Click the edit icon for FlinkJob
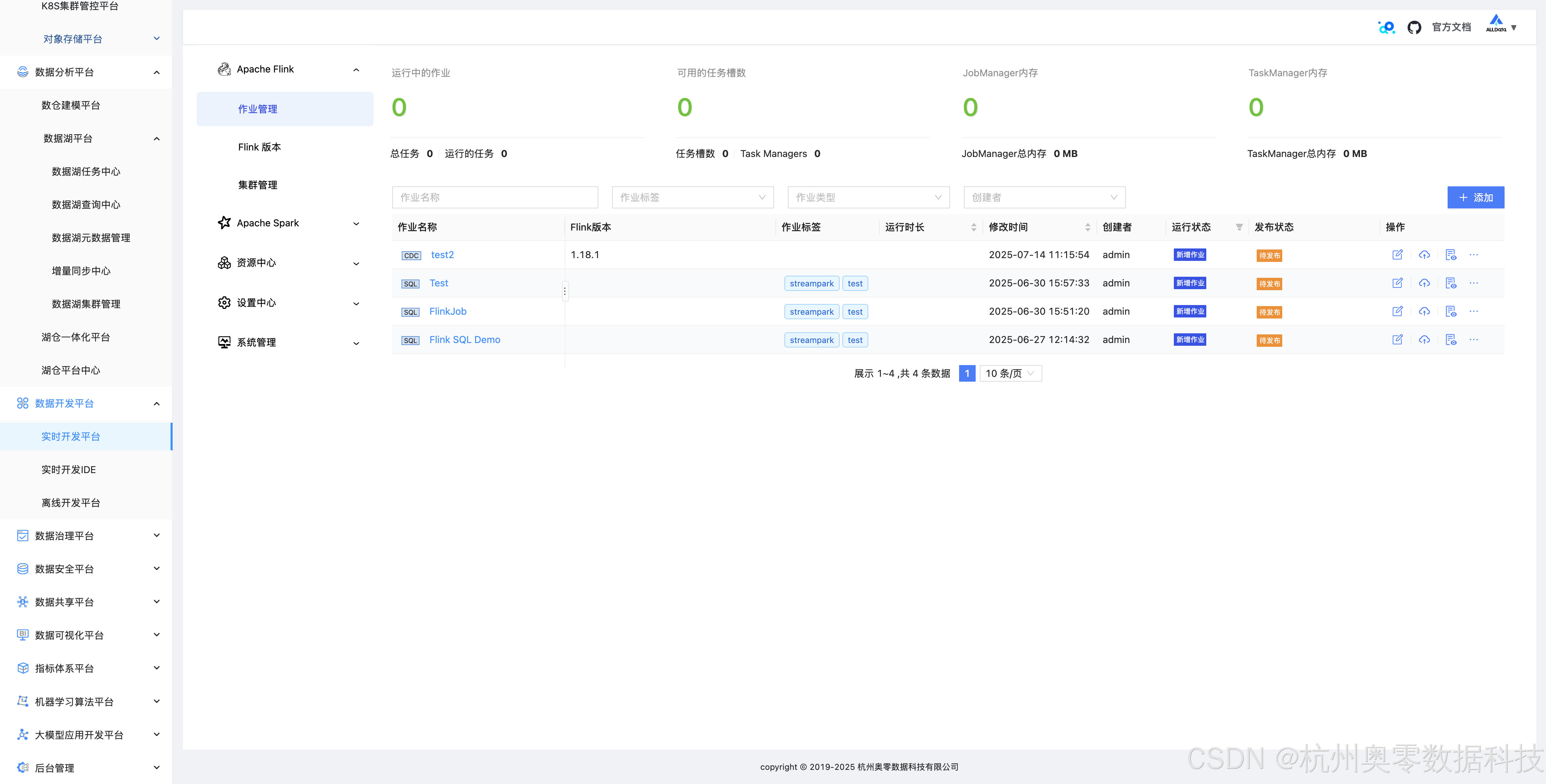 pyautogui.click(x=1397, y=311)
